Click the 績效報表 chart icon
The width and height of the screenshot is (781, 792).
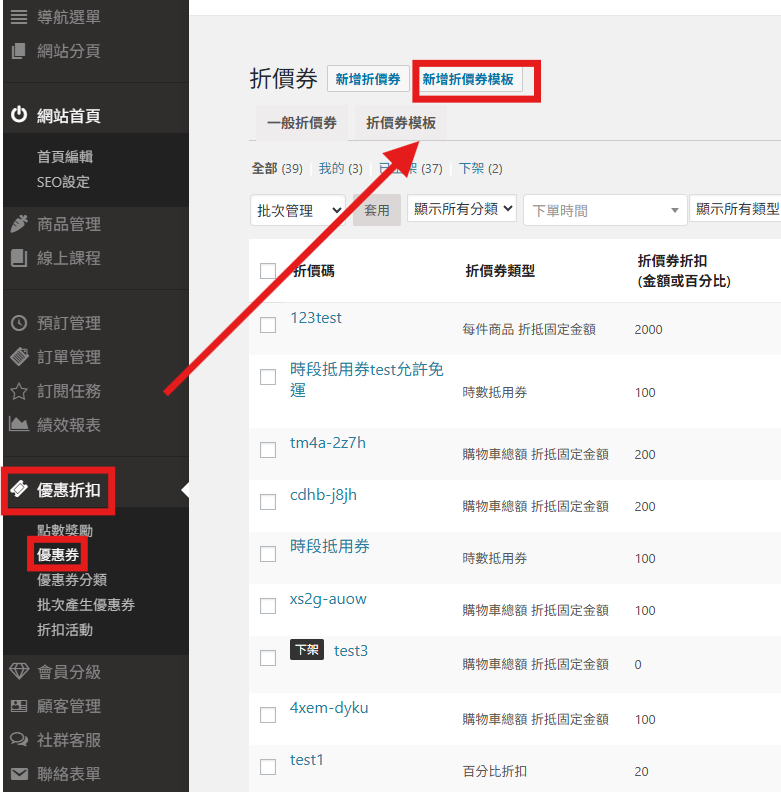tap(18, 424)
